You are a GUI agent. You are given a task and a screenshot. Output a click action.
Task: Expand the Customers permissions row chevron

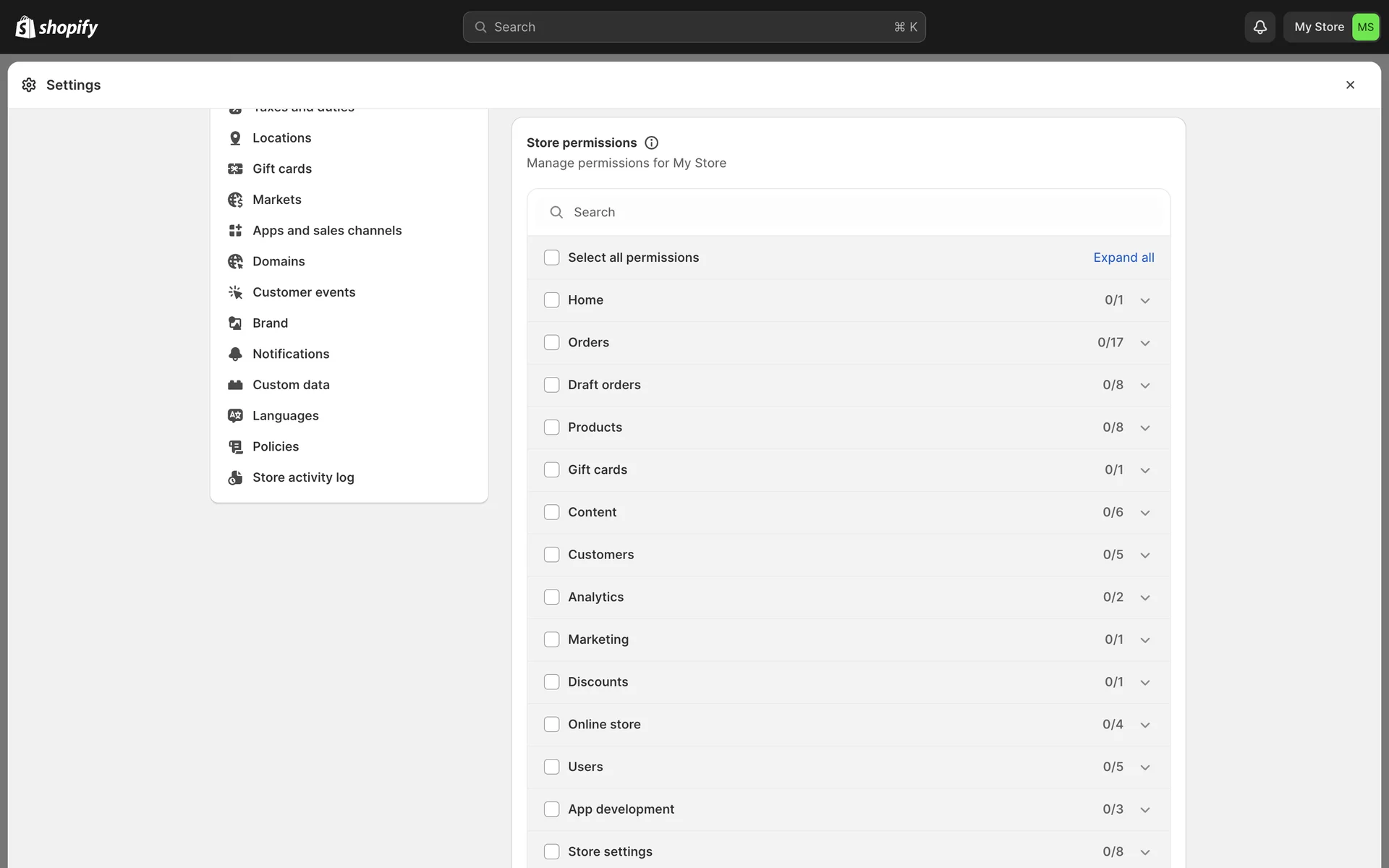[x=1144, y=555]
